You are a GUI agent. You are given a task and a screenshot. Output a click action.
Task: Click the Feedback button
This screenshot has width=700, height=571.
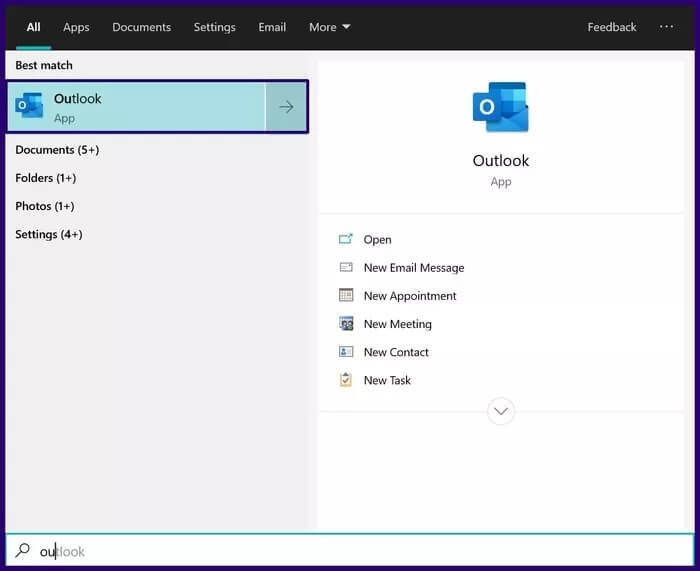pos(612,27)
